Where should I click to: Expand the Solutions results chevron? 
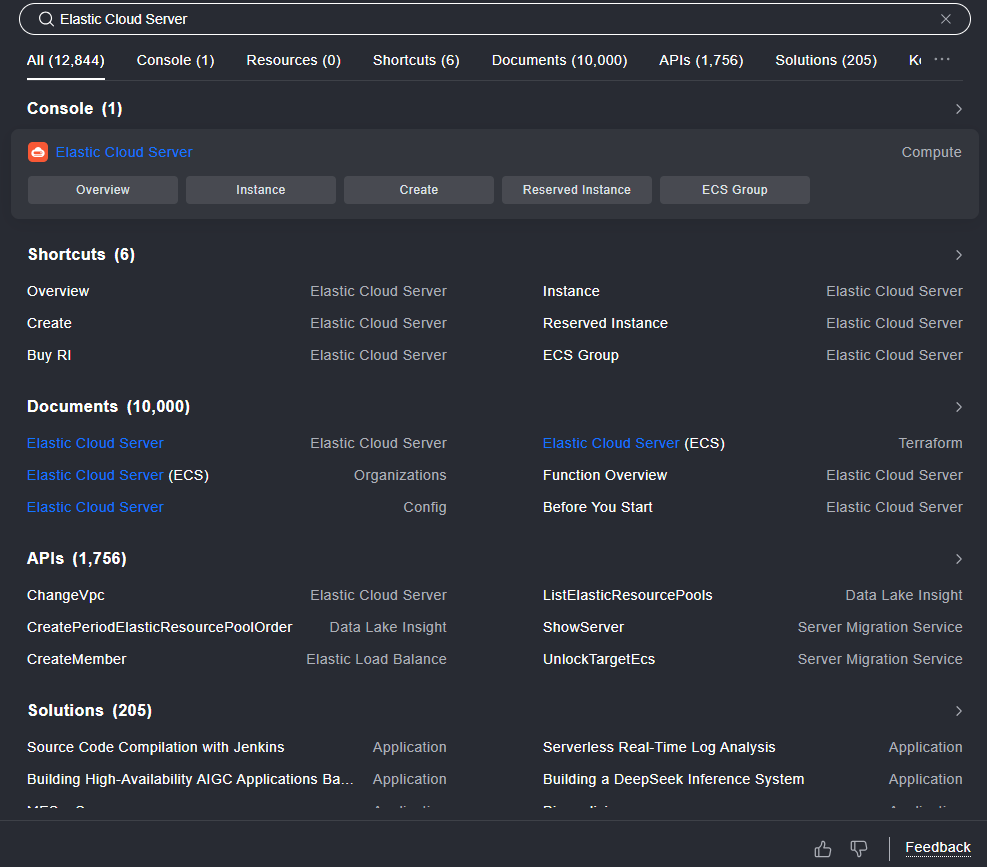click(x=959, y=711)
